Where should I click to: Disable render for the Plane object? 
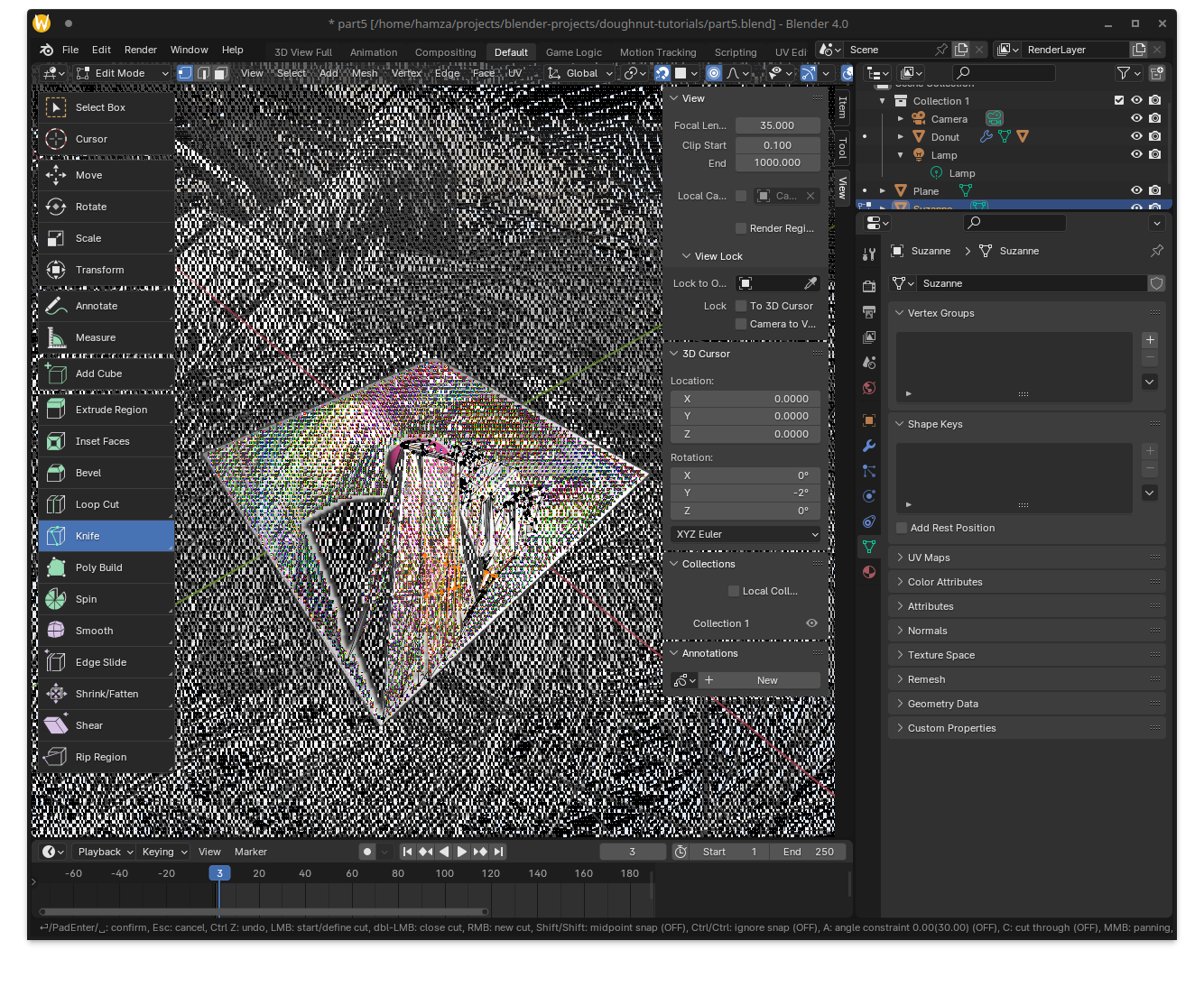[x=1154, y=190]
